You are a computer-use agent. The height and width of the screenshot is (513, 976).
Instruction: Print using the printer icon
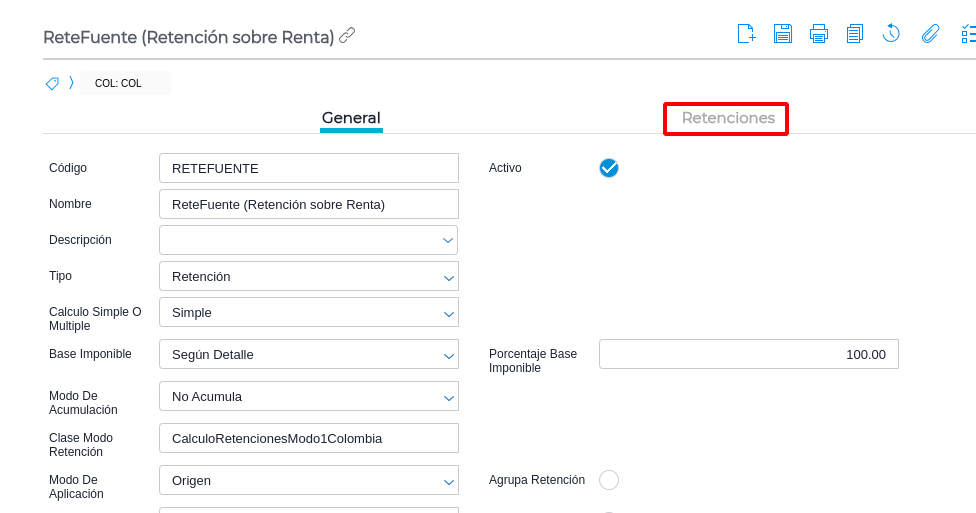(x=819, y=34)
